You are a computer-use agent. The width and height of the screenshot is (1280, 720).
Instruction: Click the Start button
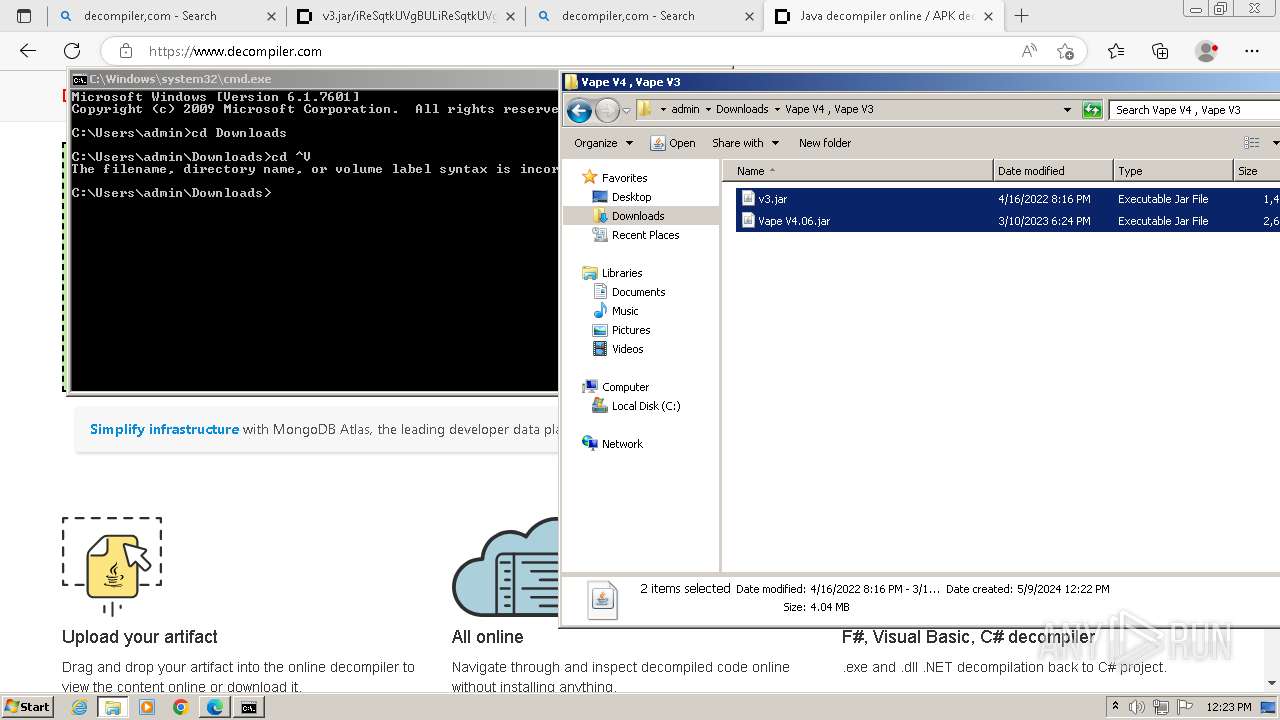point(27,707)
